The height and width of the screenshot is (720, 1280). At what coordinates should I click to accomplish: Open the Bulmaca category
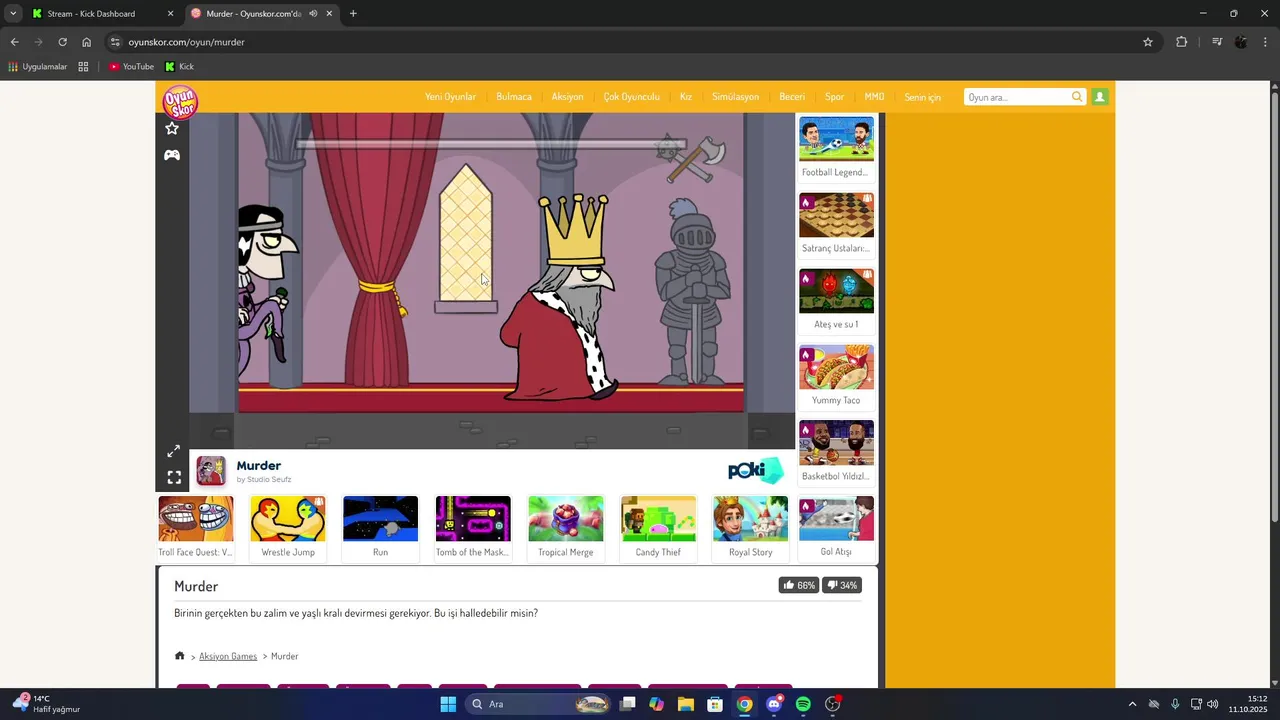514,97
